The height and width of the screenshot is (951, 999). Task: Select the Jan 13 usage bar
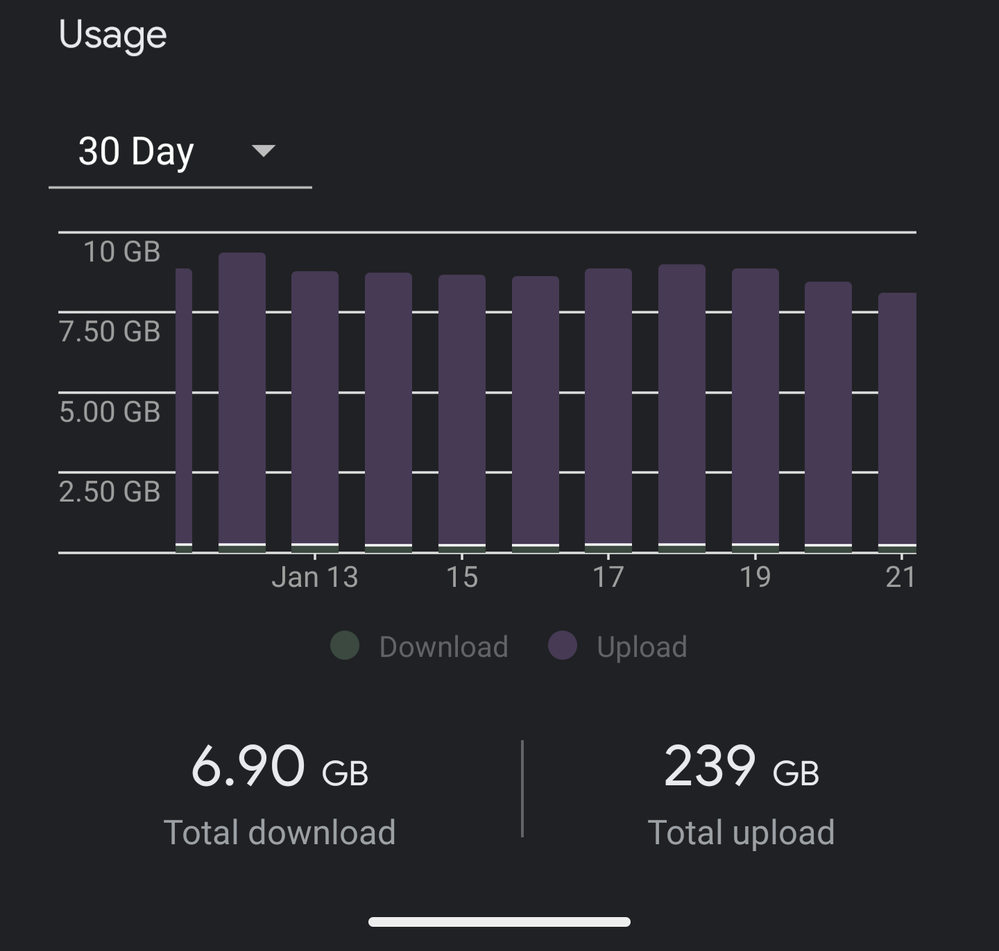click(x=315, y=410)
